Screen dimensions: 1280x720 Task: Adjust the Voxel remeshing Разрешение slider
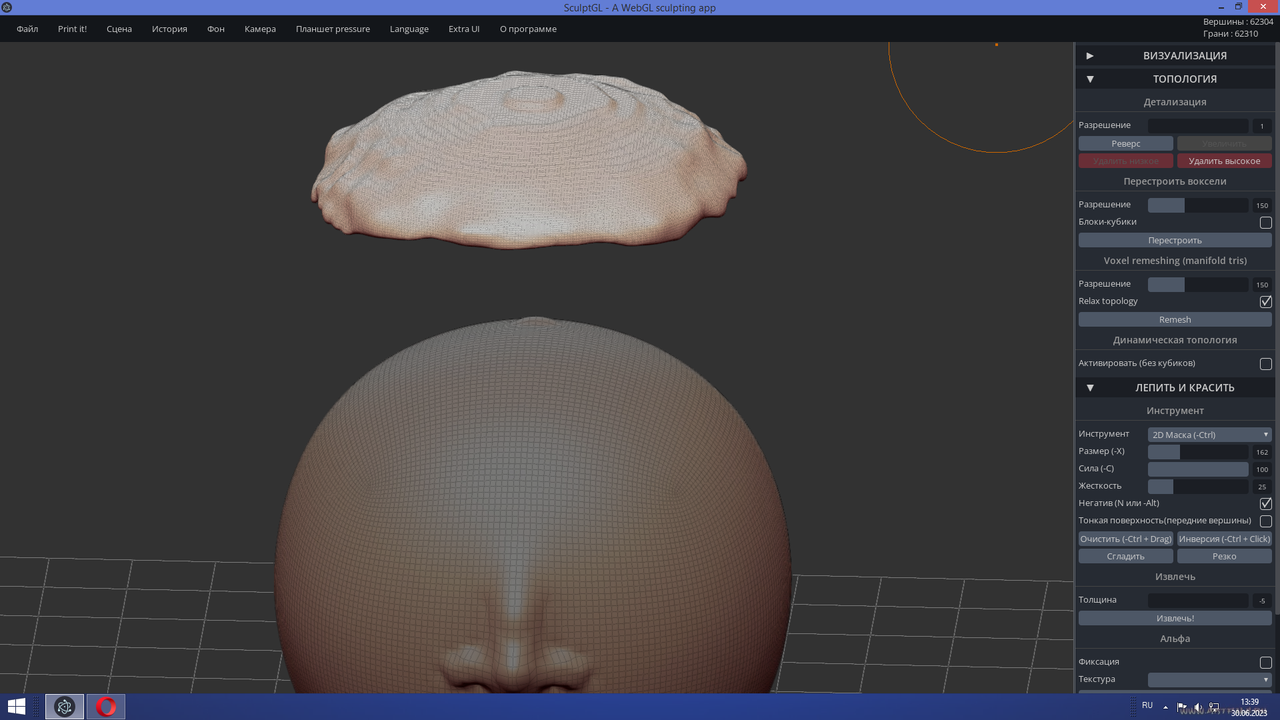point(1198,284)
